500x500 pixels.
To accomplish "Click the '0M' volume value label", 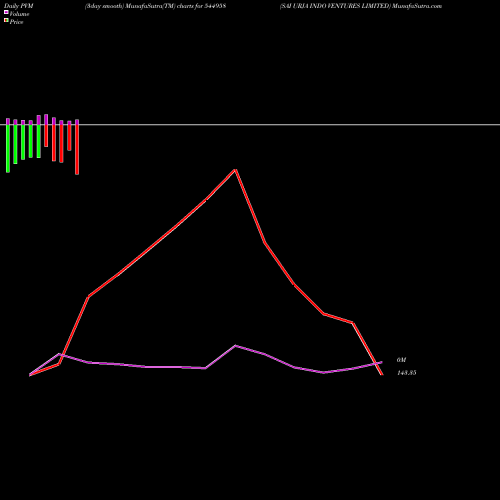I will [x=401, y=360].
